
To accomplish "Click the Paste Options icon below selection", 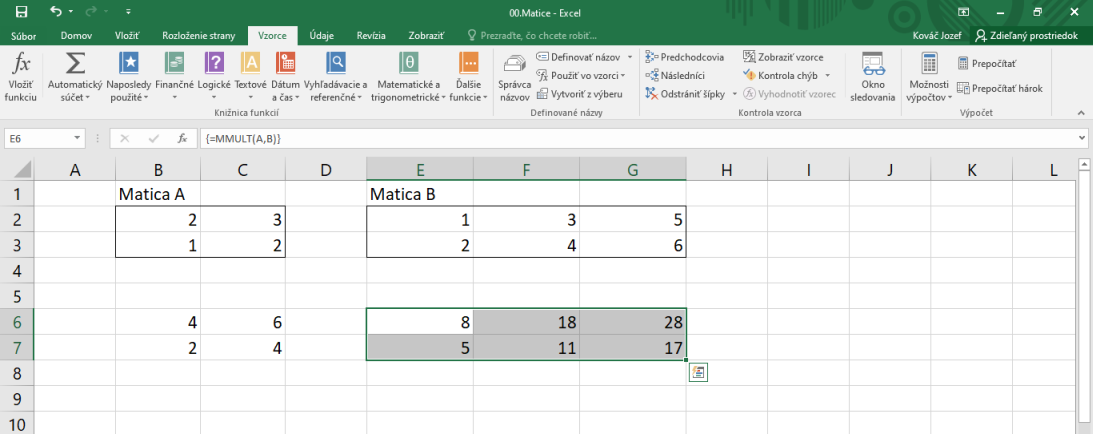I will pyautogui.click(x=699, y=373).
